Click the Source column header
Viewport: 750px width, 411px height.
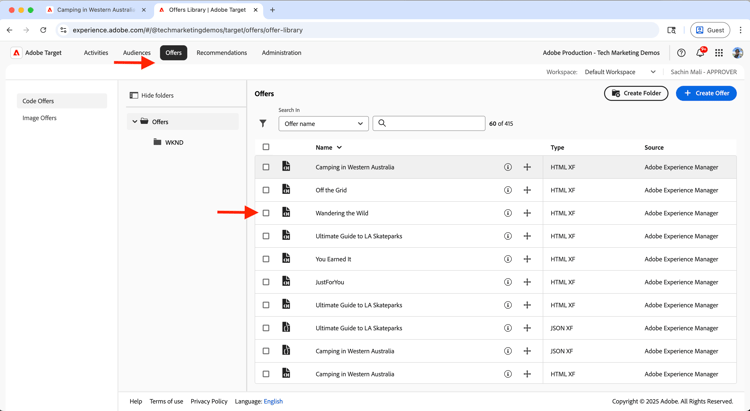click(x=654, y=147)
